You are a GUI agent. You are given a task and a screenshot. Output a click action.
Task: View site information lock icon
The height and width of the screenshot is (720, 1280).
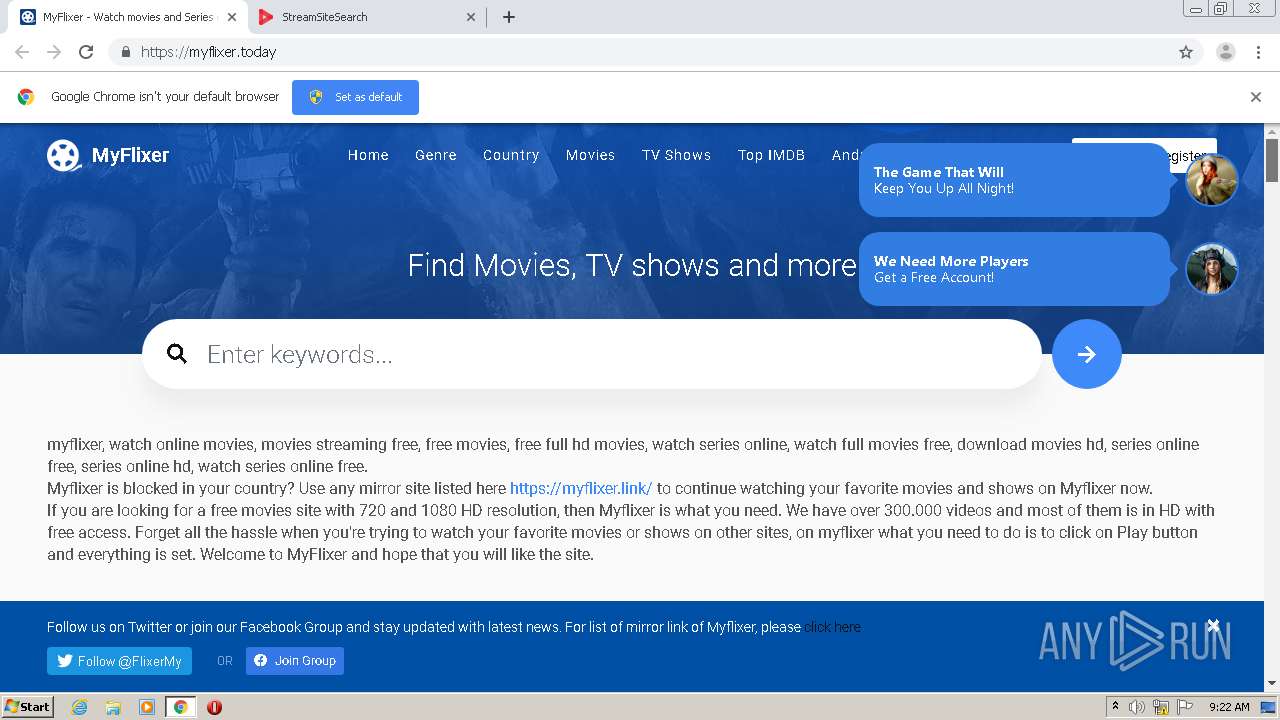coord(125,52)
